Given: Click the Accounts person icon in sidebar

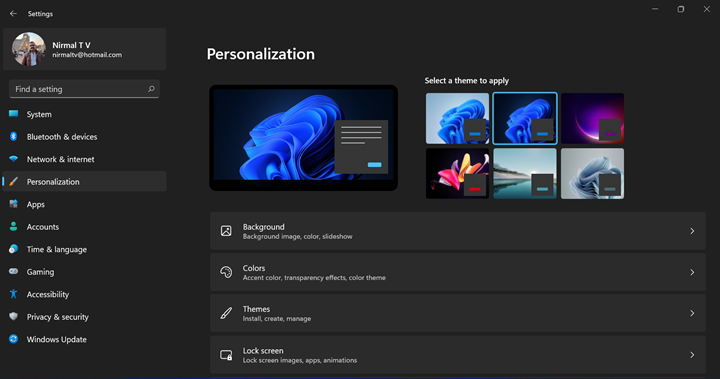Looking at the screenshot, I should [x=13, y=226].
